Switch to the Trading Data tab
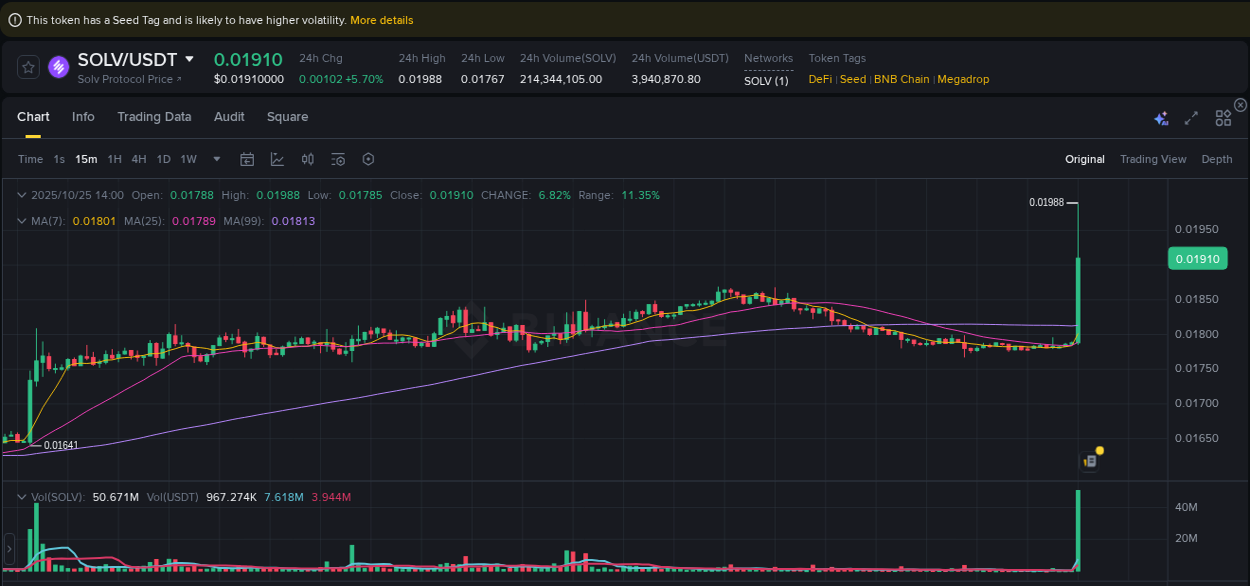 coord(154,117)
